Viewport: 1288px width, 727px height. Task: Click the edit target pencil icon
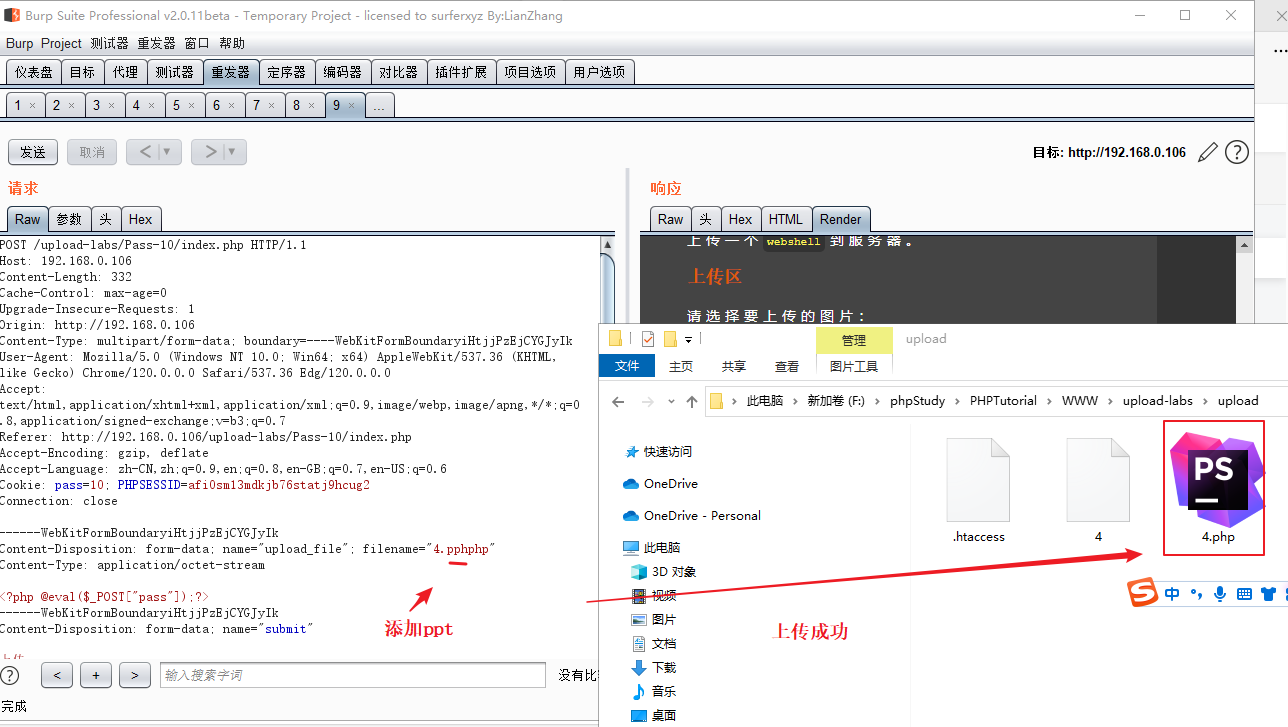[1208, 152]
